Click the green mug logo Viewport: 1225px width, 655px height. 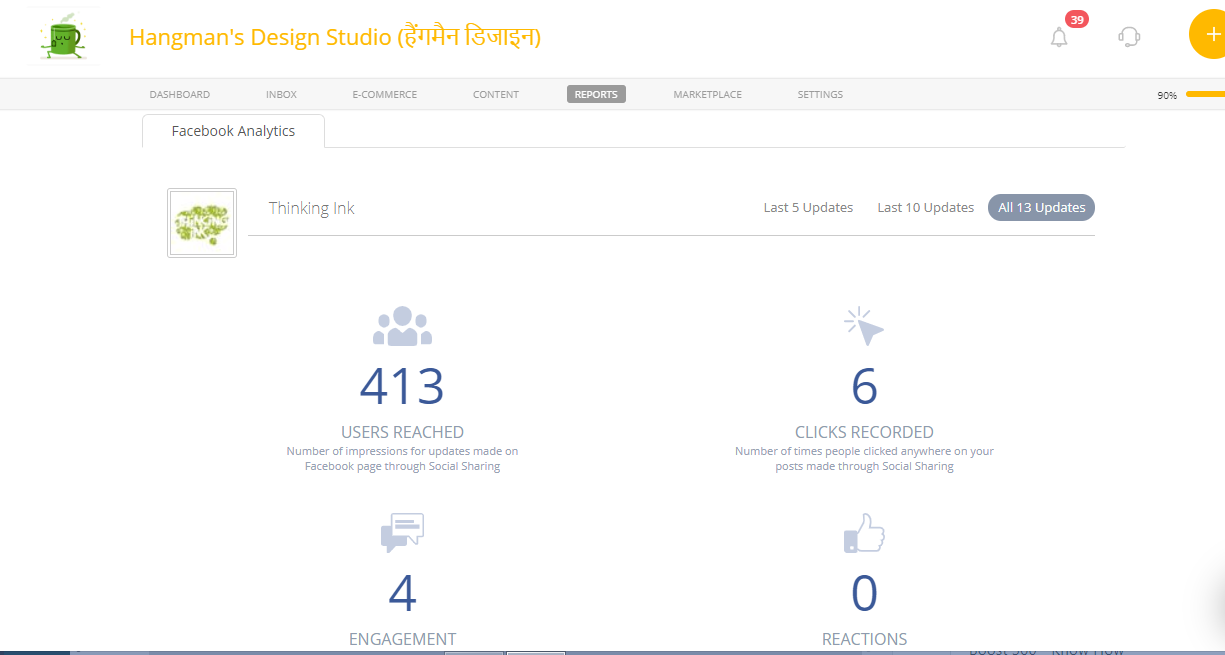click(x=62, y=36)
